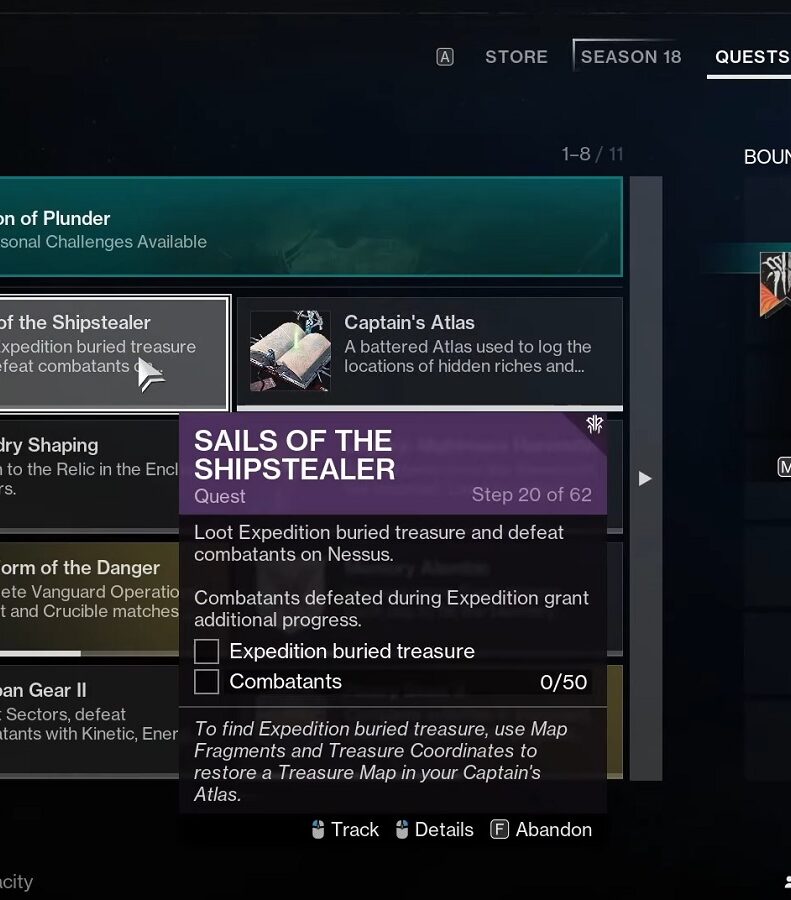Open the Store tab
The width and height of the screenshot is (791, 900).
516,57
